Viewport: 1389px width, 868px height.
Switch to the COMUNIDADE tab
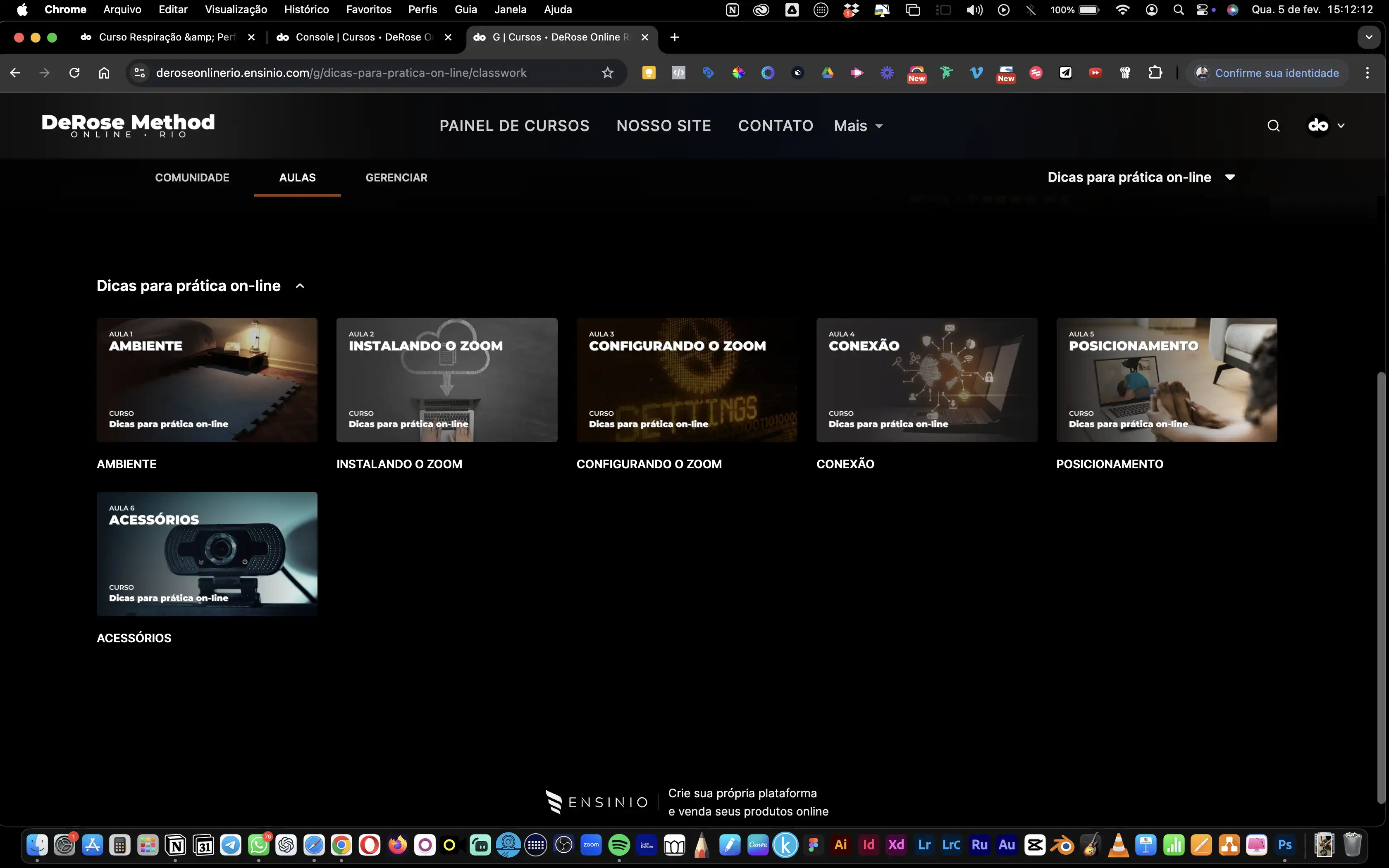point(192,177)
